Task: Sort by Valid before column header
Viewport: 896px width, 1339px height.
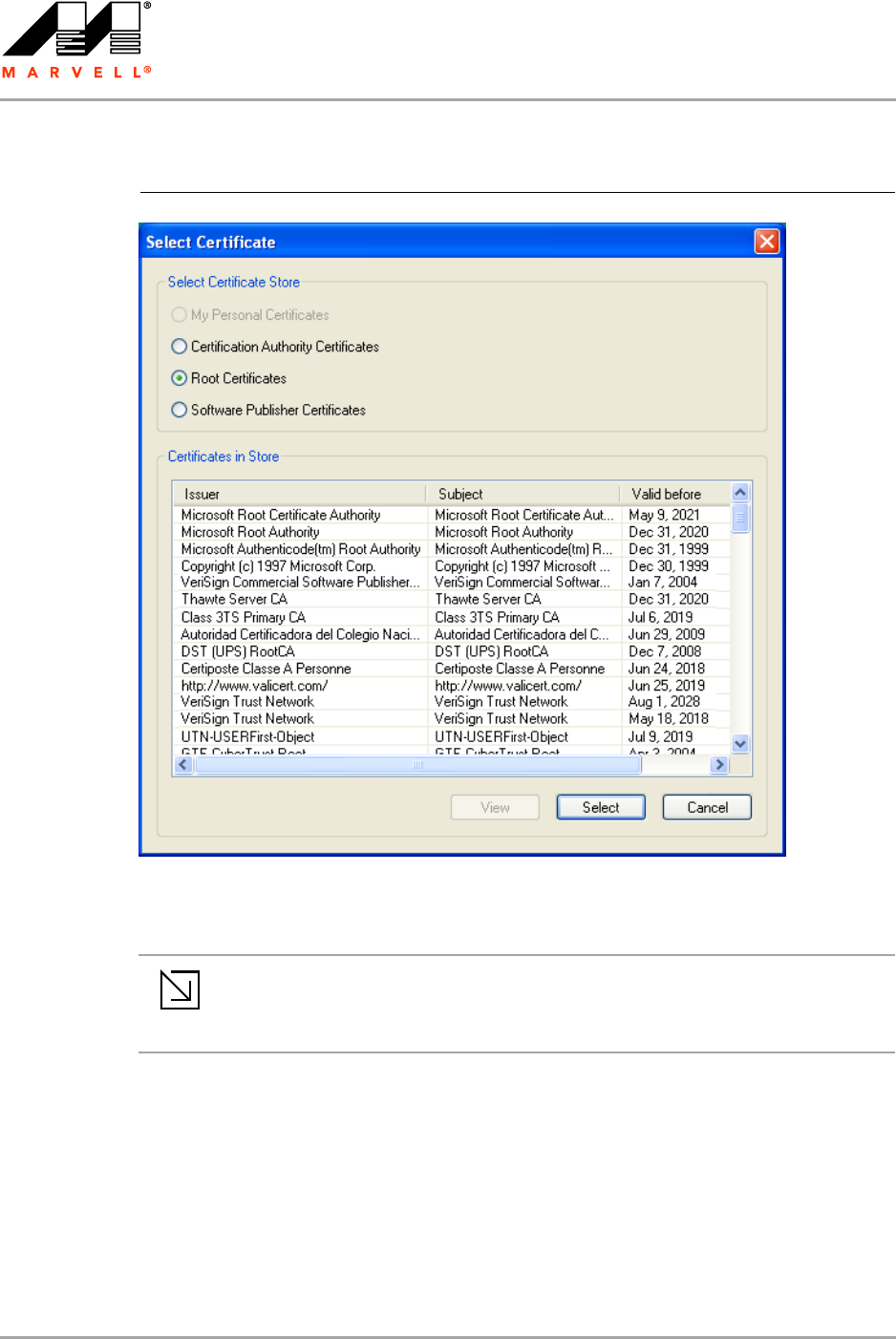Action: (674, 494)
